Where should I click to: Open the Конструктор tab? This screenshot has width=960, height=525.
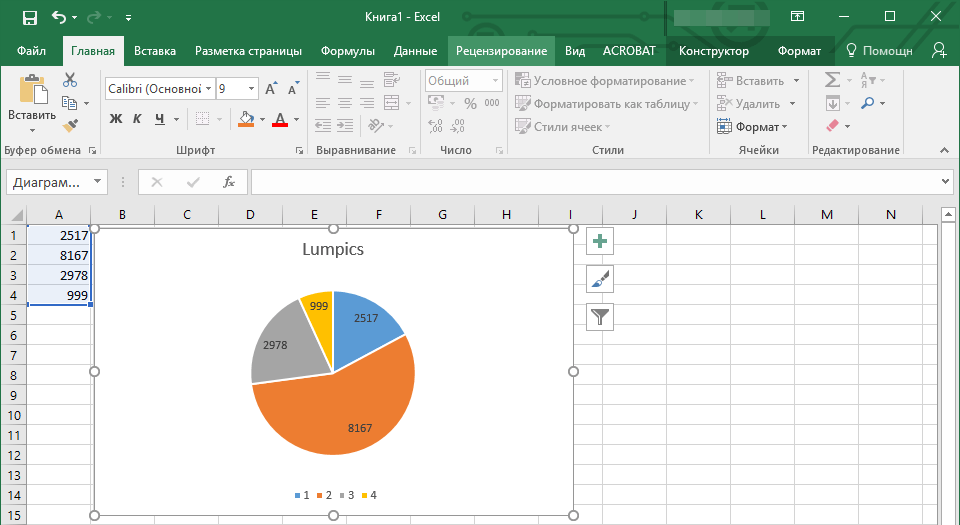point(713,51)
